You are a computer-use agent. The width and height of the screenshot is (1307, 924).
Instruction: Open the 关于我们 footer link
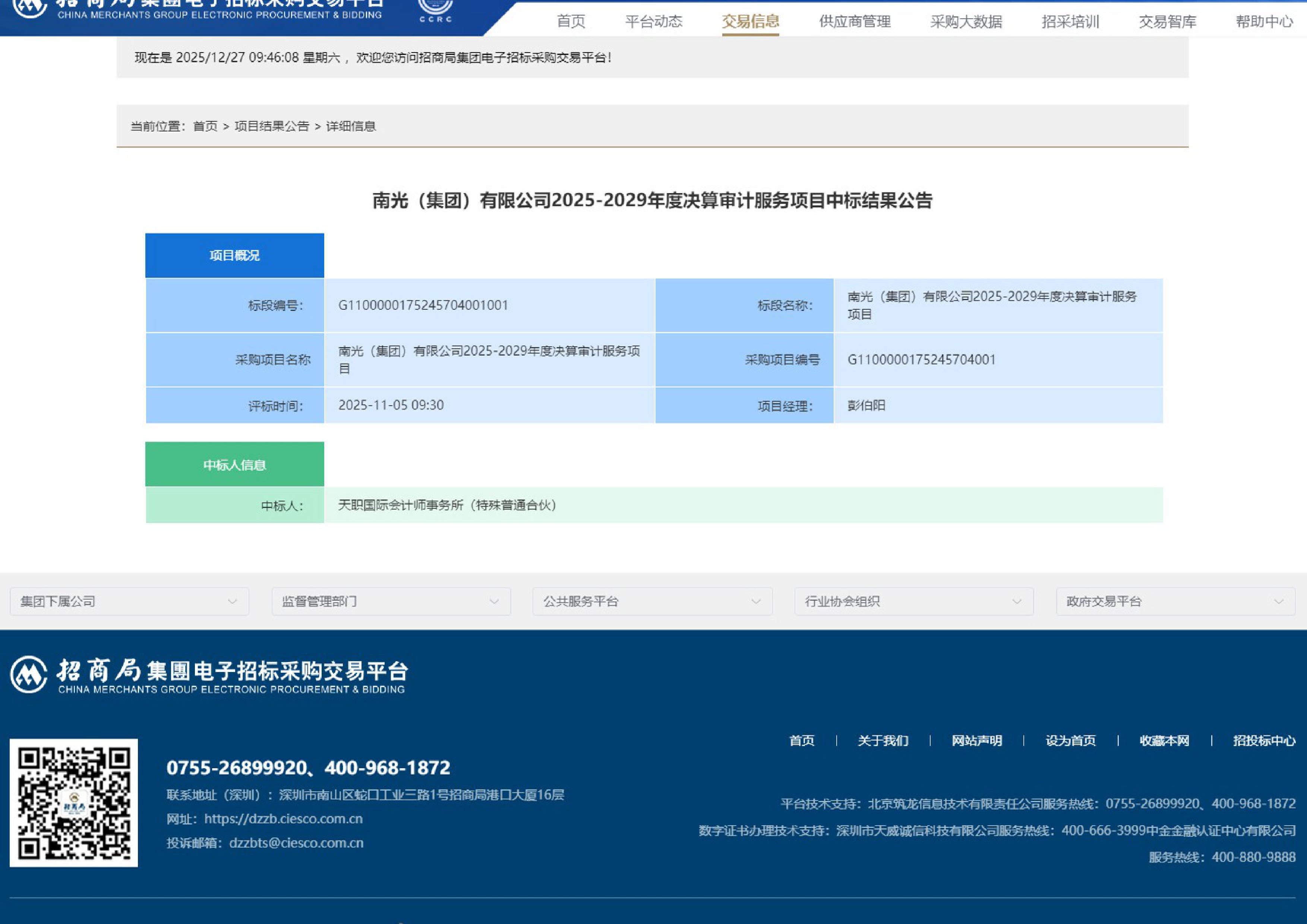[883, 741]
